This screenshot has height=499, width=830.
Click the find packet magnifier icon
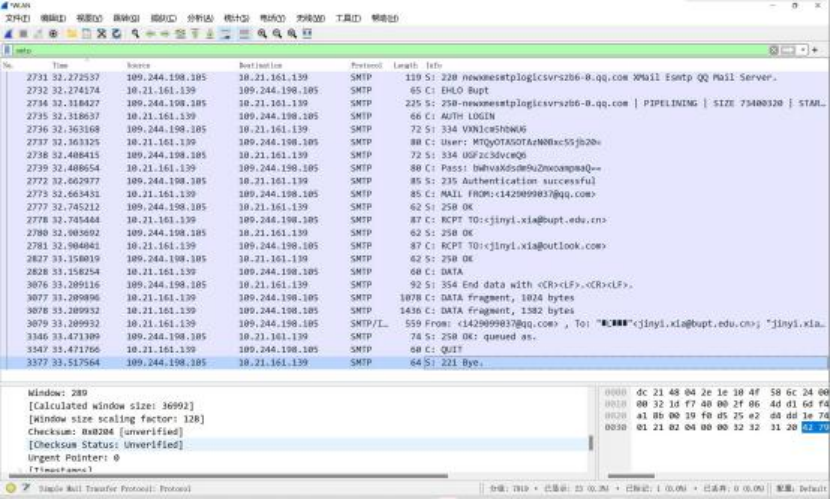click(134, 34)
